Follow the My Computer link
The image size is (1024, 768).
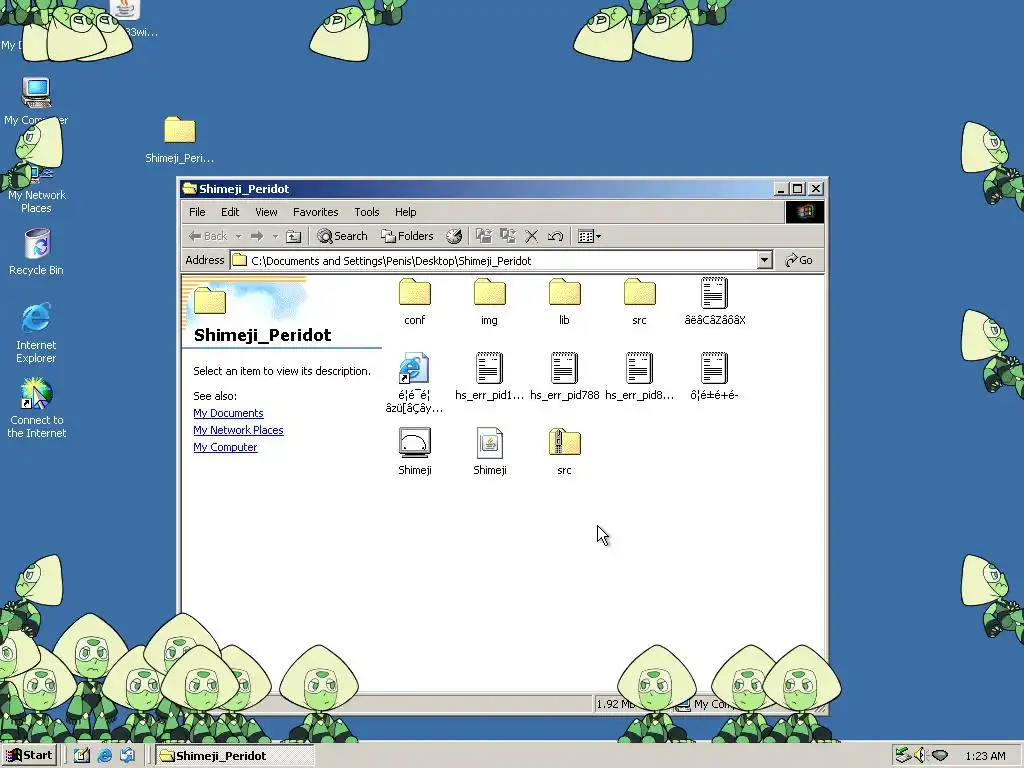pos(225,447)
